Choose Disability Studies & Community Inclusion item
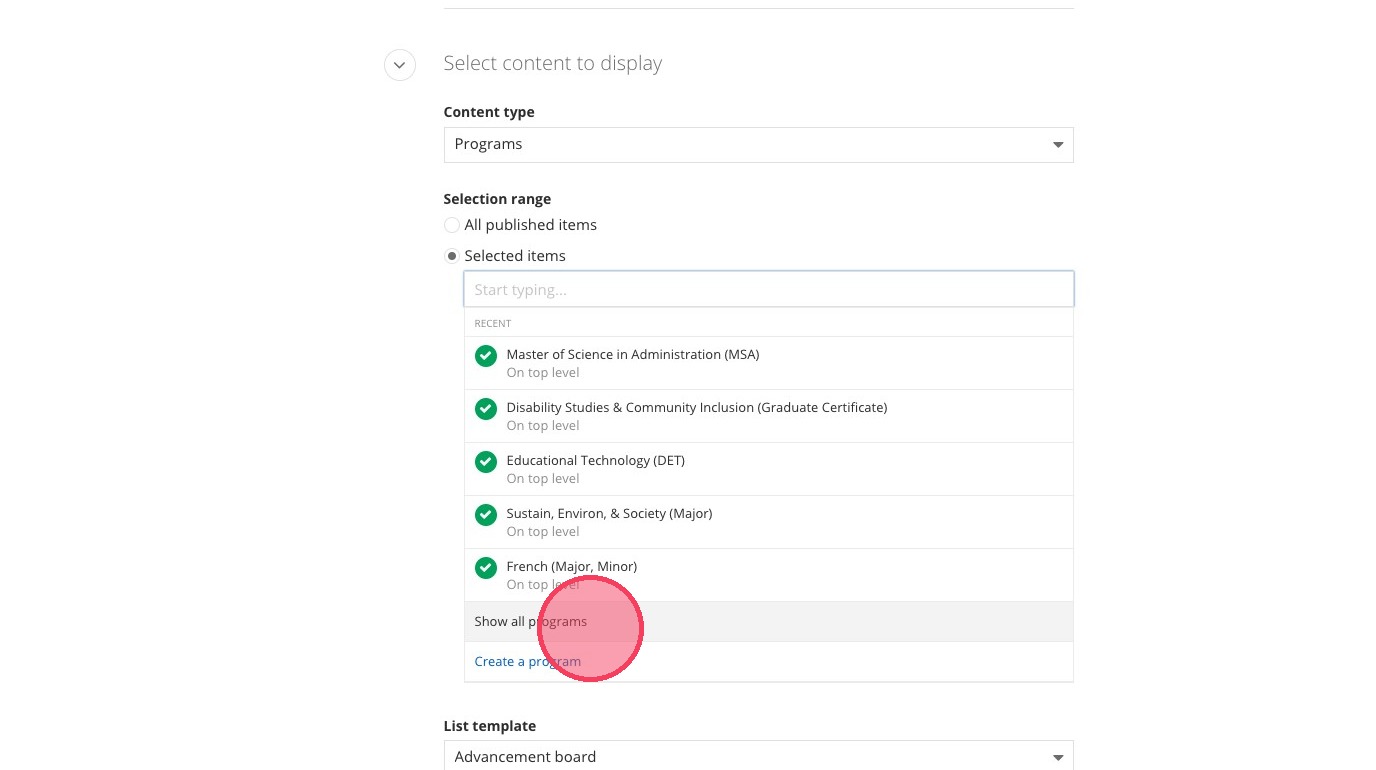The height and width of the screenshot is (770, 1376). tap(696, 408)
